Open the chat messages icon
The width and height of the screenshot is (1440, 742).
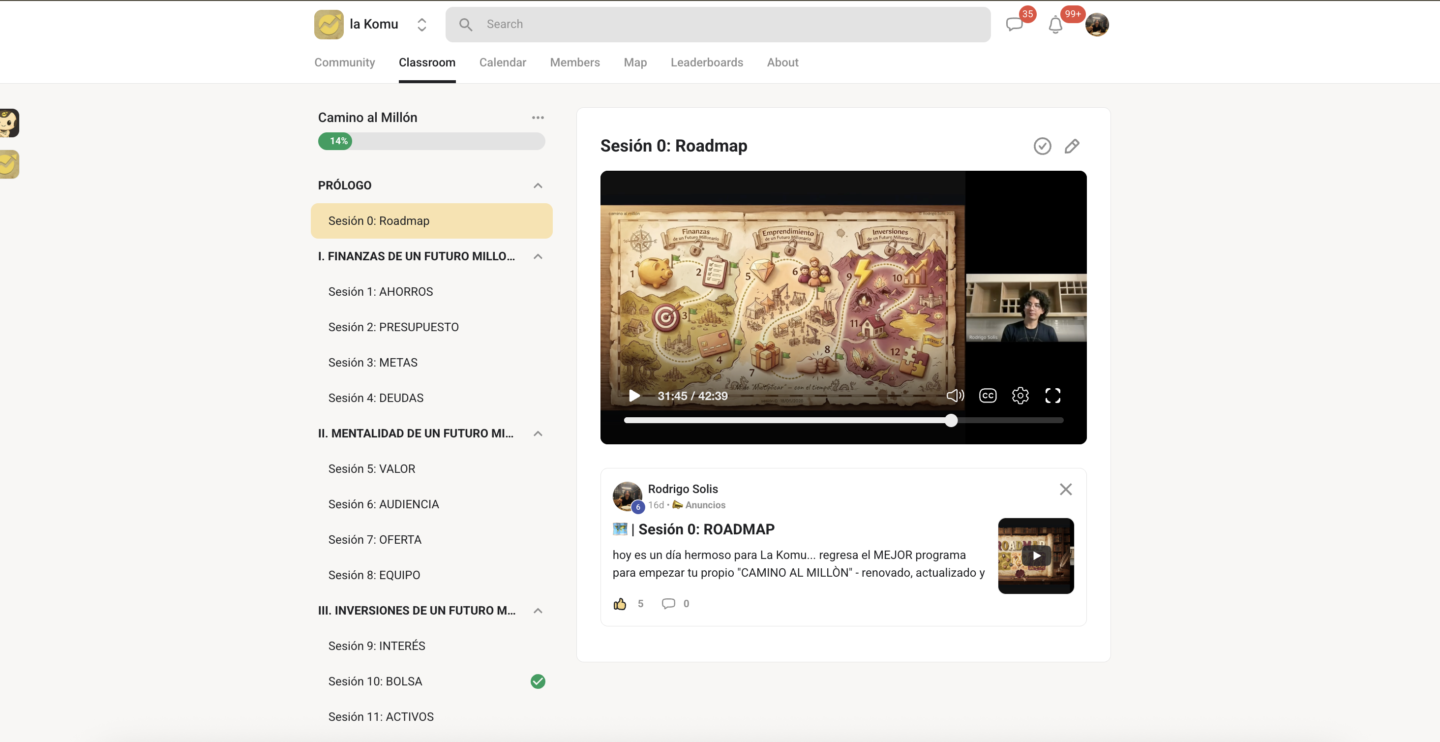1015,25
